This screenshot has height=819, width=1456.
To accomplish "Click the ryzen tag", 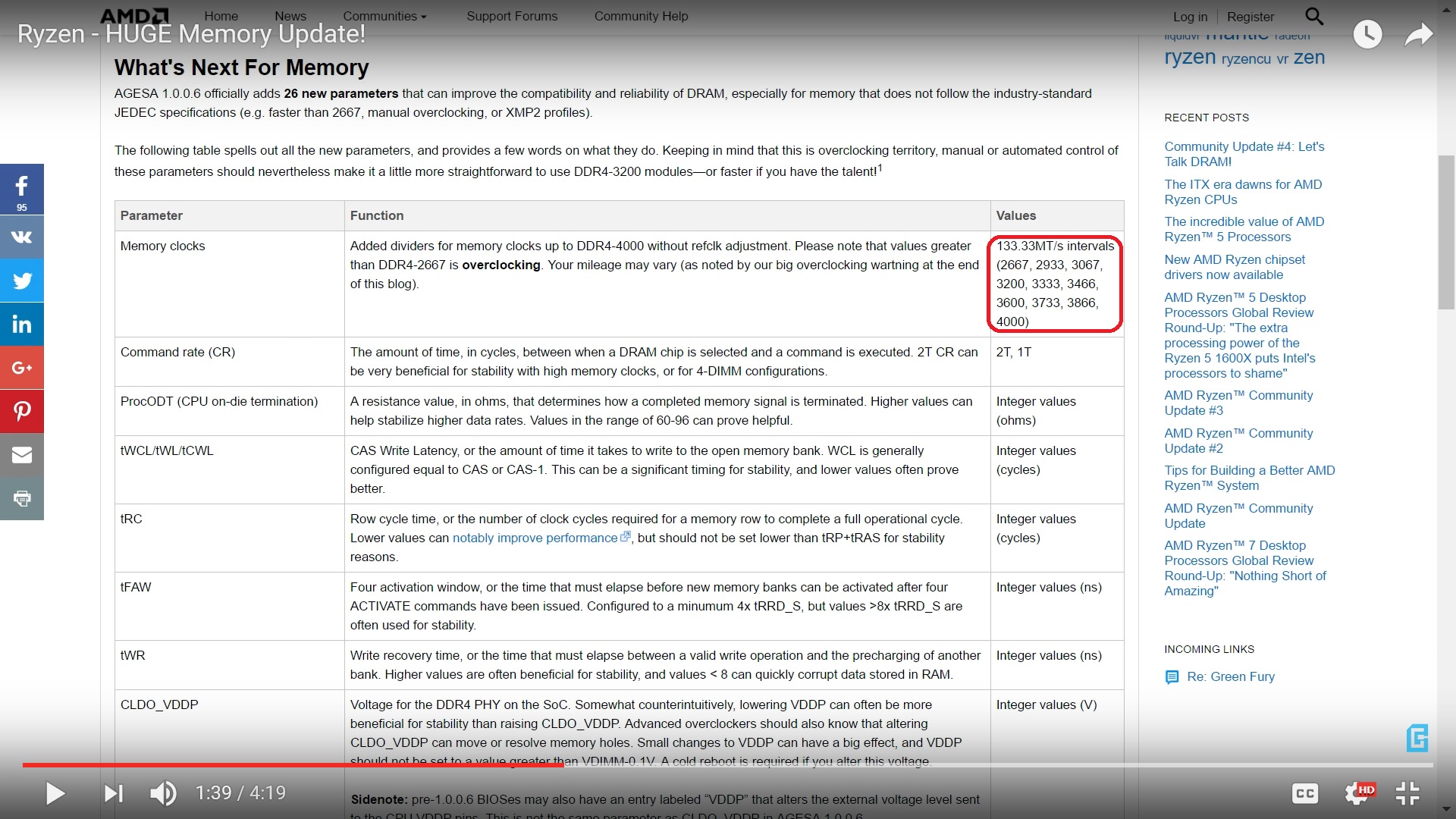I will click(1190, 57).
